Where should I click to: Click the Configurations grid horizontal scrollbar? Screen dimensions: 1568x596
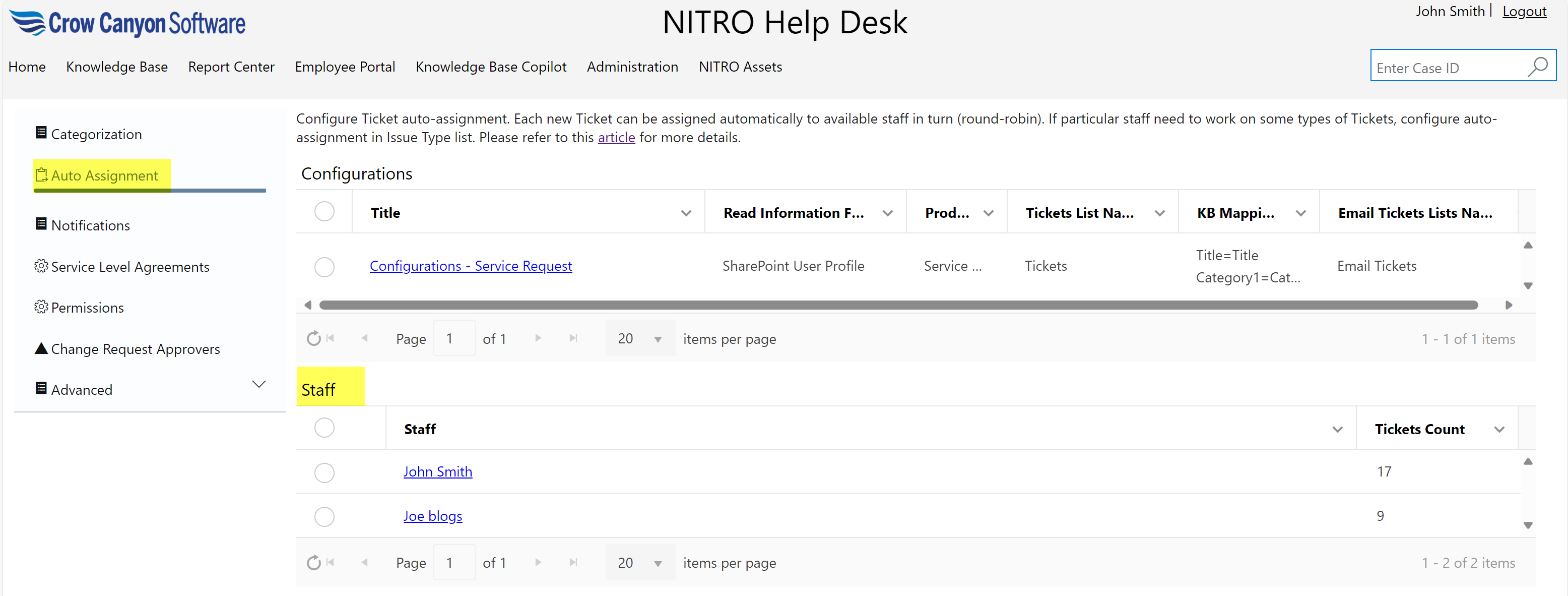coord(898,306)
